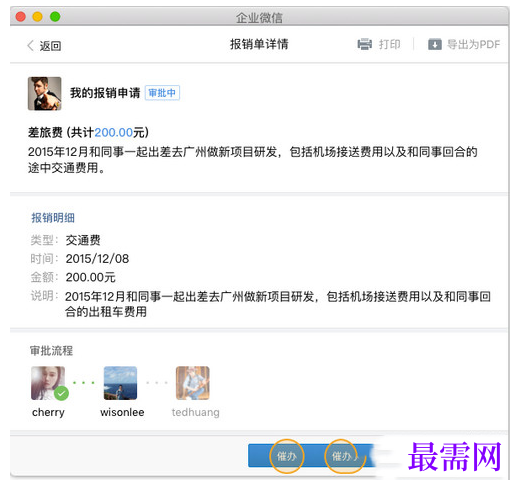The width and height of the screenshot is (520, 488).
Task: Click the 返回 text label
Action: (x=50, y=46)
